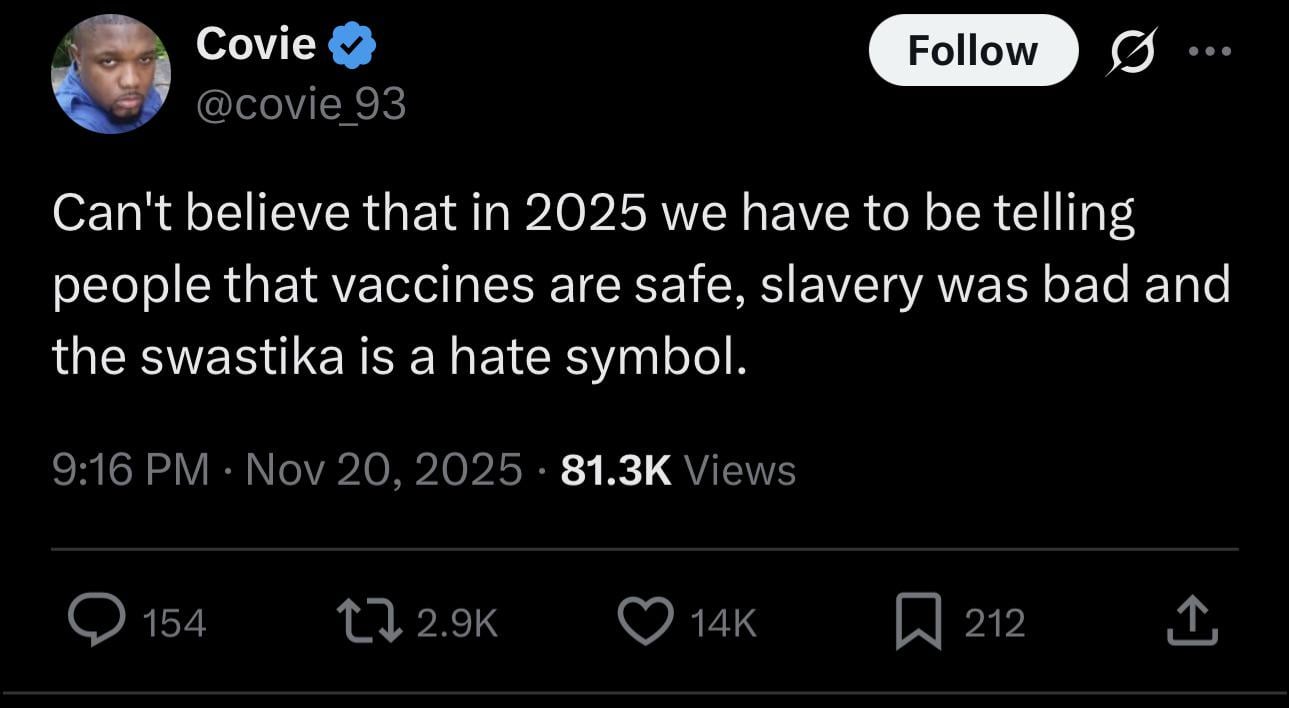Image resolution: width=1289 pixels, height=708 pixels.
Task: Click the 212 bookmarks count
Action: coord(994,624)
